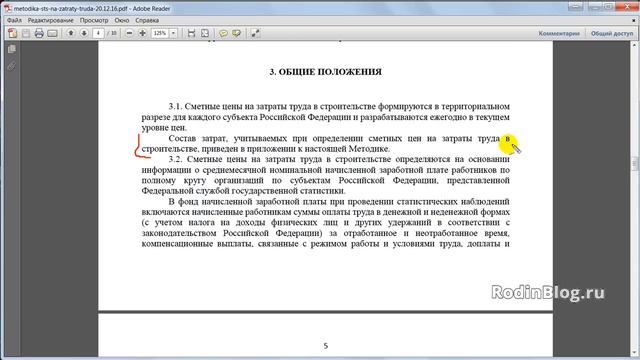Click 'Федеральной службой государственной статистики.' line

click(244, 191)
